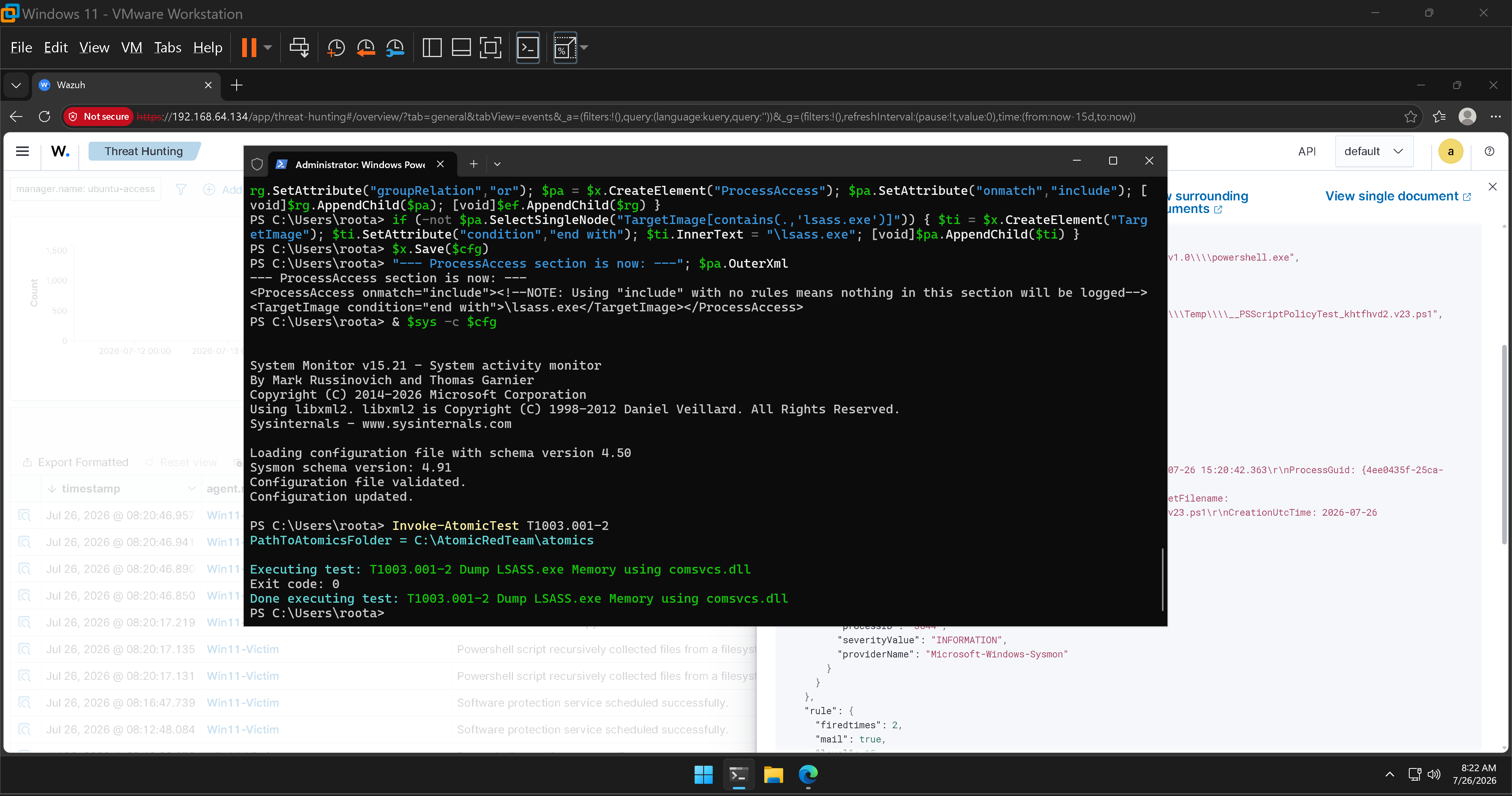Click the browser address bar URL

[x=636, y=117]
